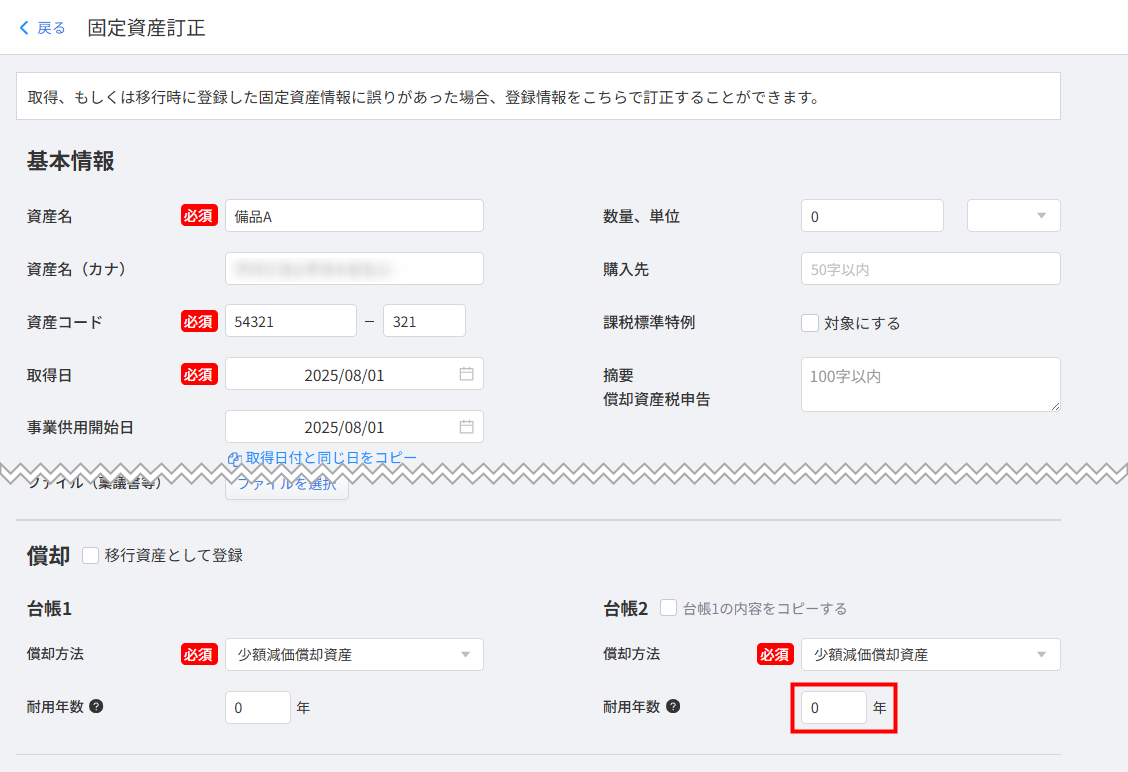Click copy icon beside 取得日付と同じ日をコピー
1128x772 pixels.
234,459
